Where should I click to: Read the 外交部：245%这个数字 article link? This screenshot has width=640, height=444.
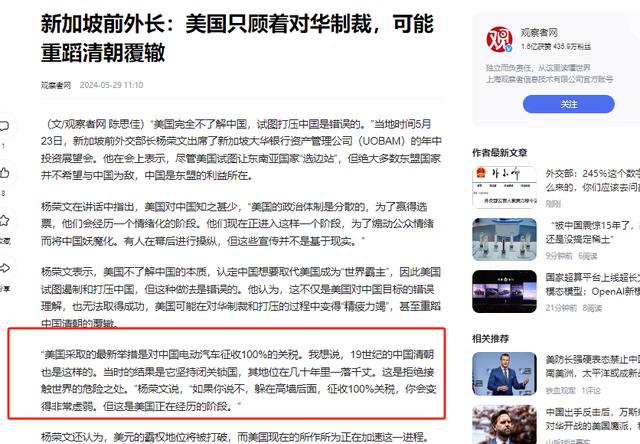(x=593, y=180)
